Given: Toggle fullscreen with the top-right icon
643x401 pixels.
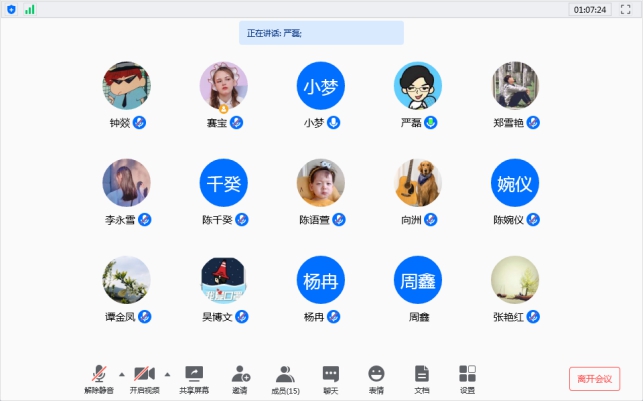Looking at the screenshot, I should tap(625, 9).
